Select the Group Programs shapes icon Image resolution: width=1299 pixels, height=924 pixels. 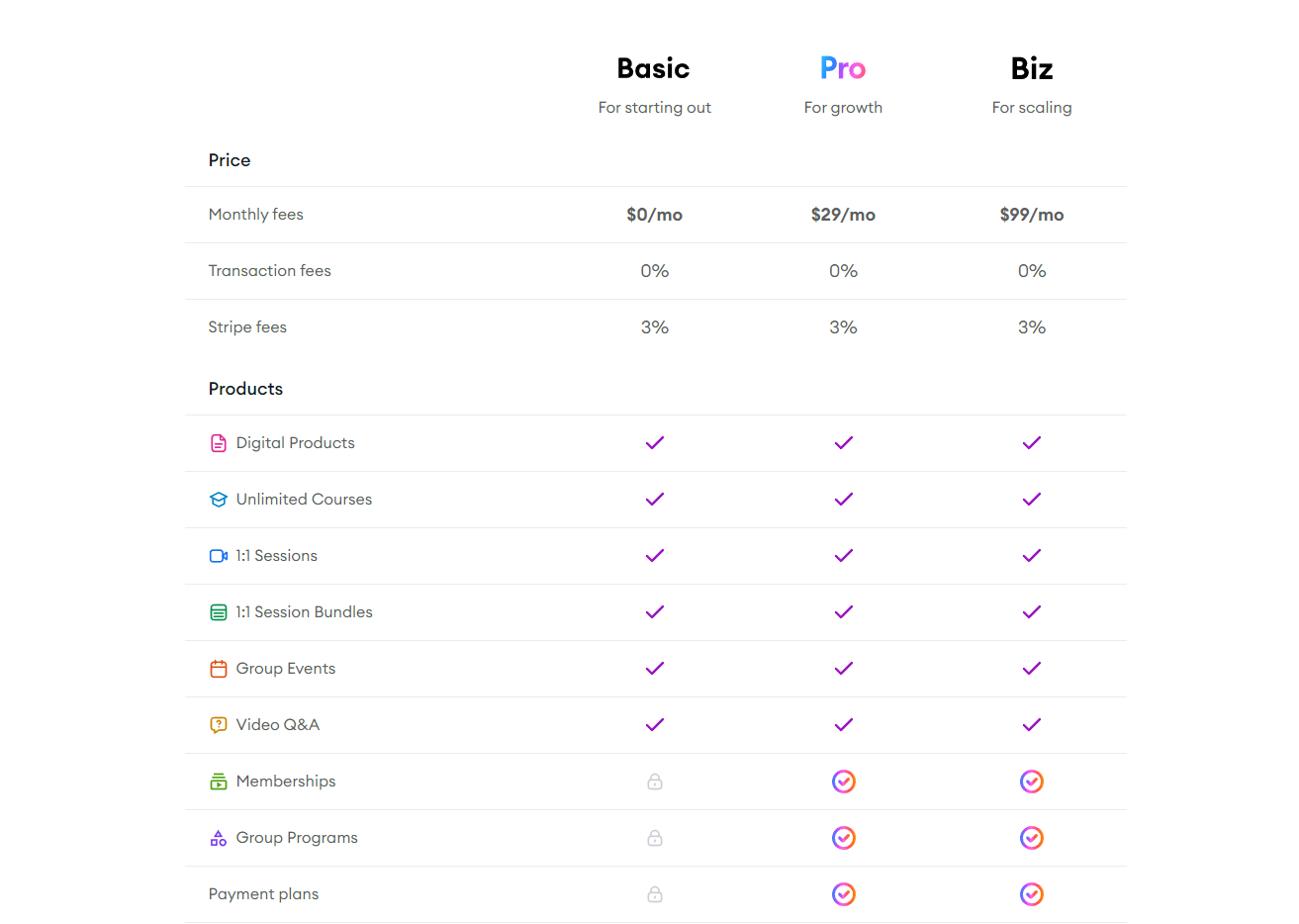[x=218, y=837]
